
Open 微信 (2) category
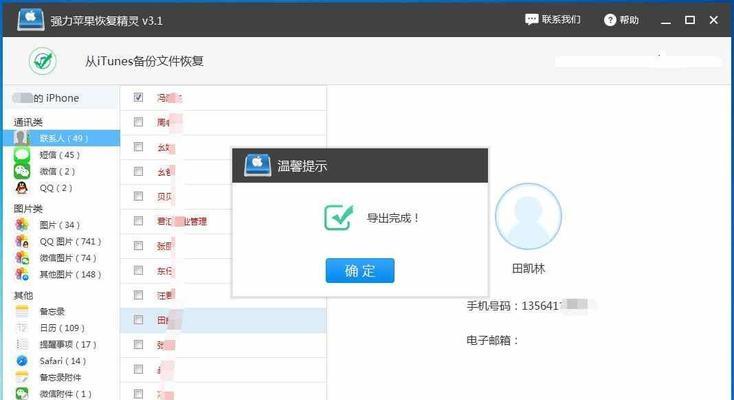click(x=57, y=171)
